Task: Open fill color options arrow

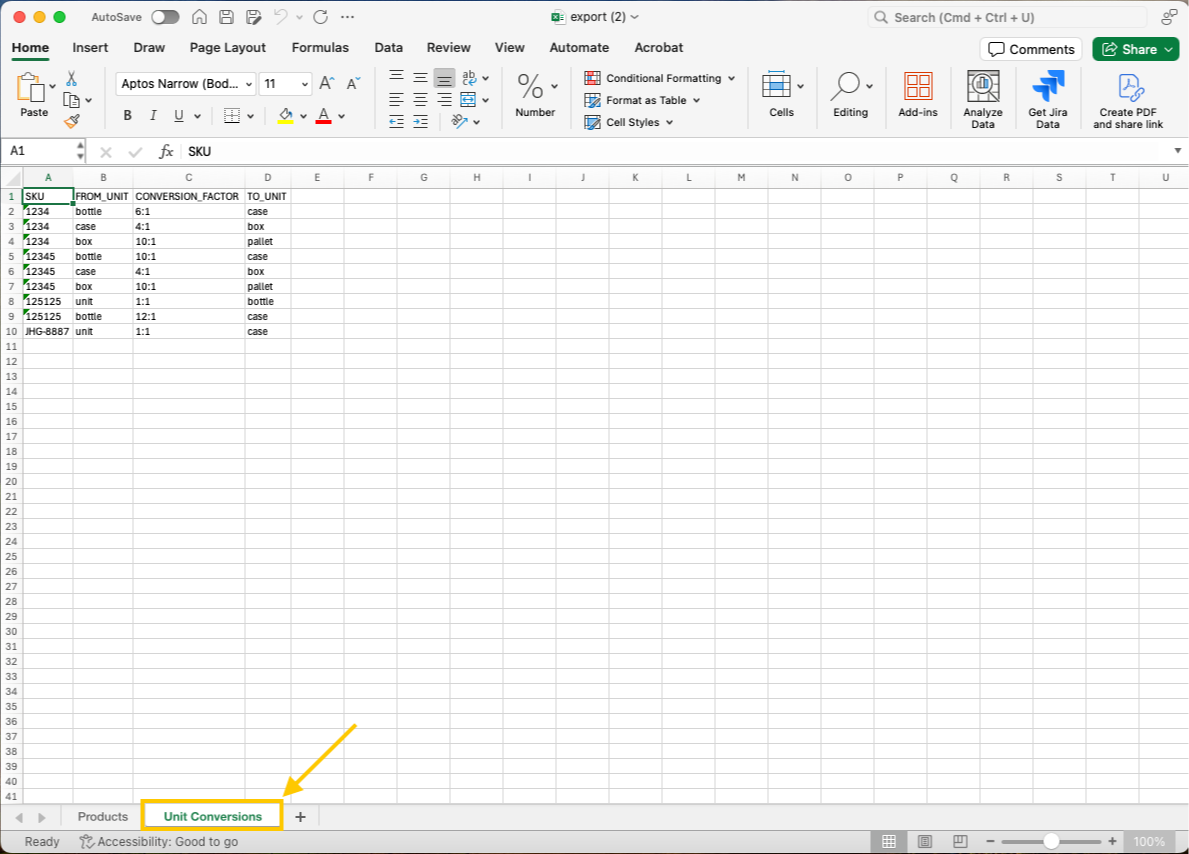Action: (303, 116)
